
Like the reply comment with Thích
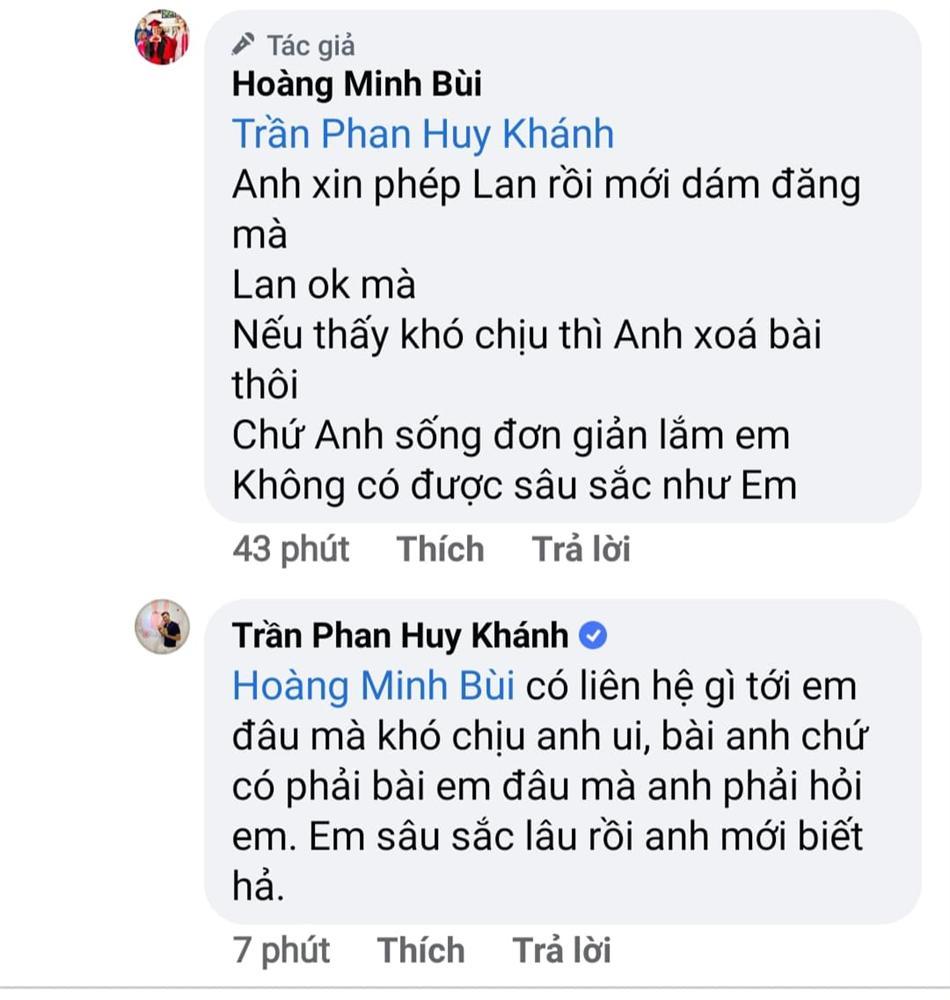[x=421, y=950]
